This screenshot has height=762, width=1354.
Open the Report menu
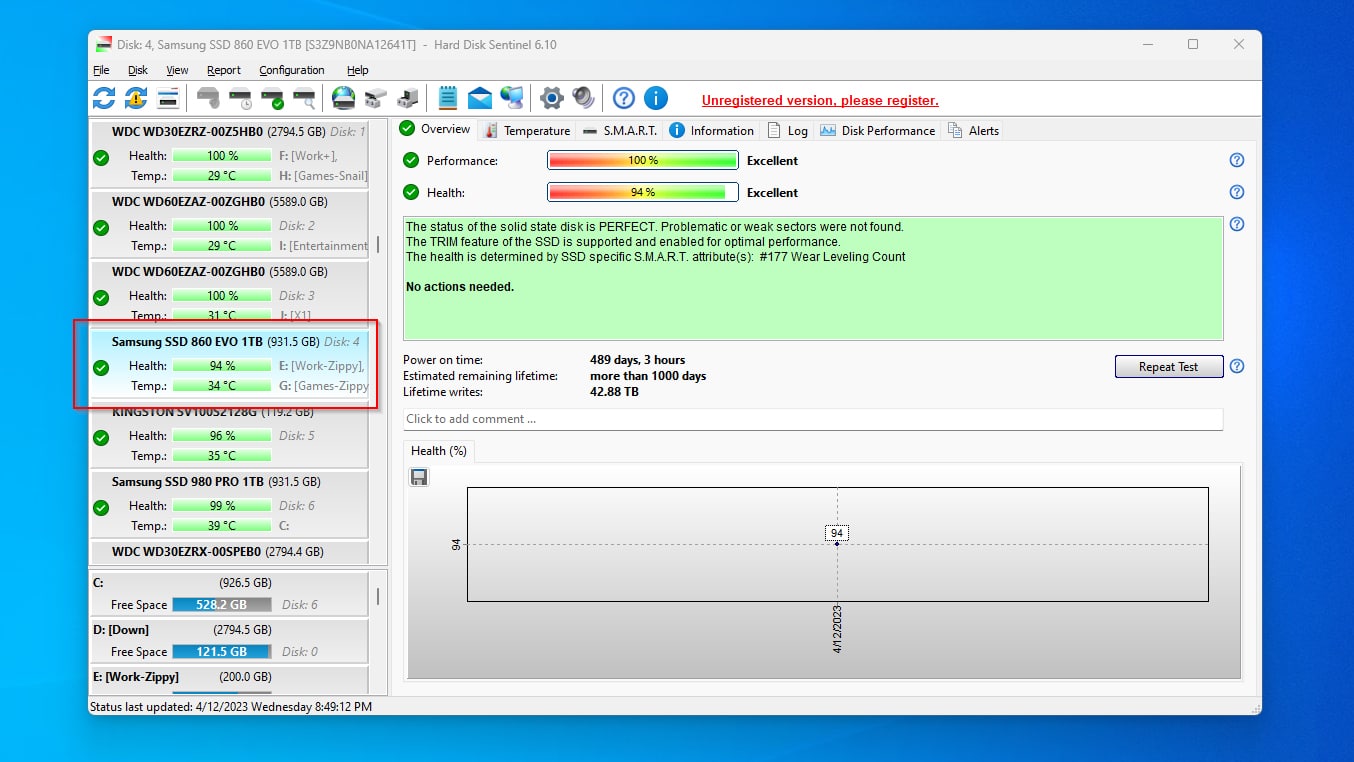click(224, 70)
